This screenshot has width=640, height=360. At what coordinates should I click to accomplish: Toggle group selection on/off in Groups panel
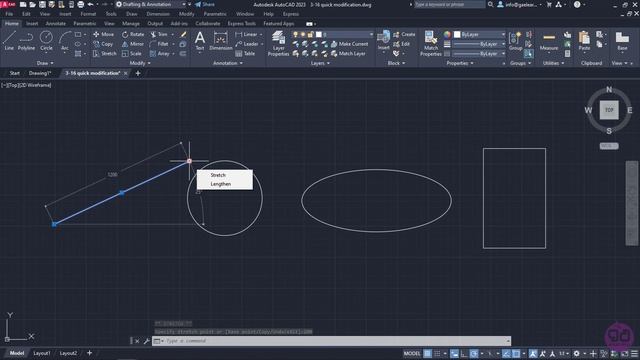[529, 53]
